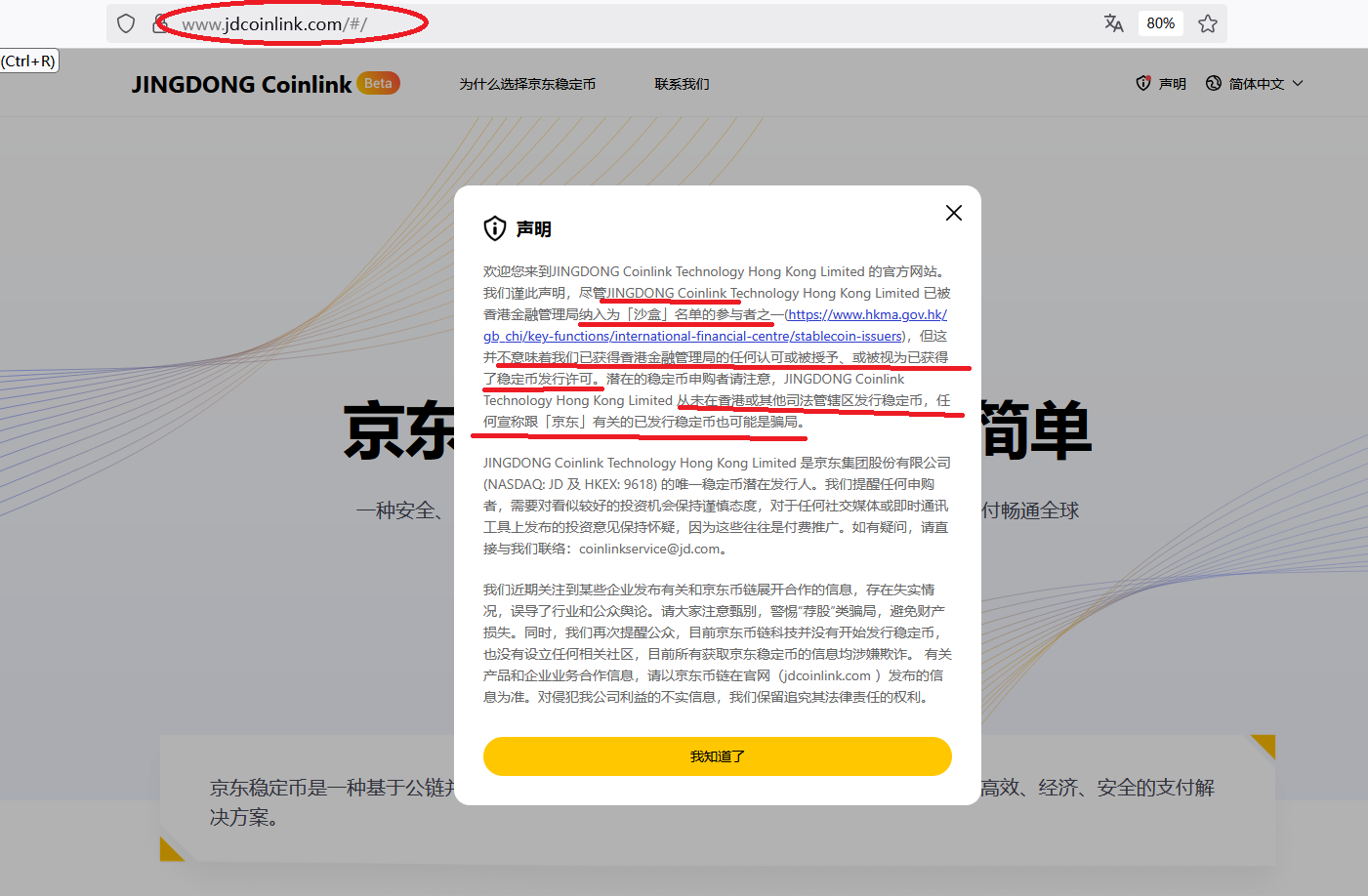Click the shield icon beside 声明 in header
Screen dimensions: 1368x896
point(1143,84)
